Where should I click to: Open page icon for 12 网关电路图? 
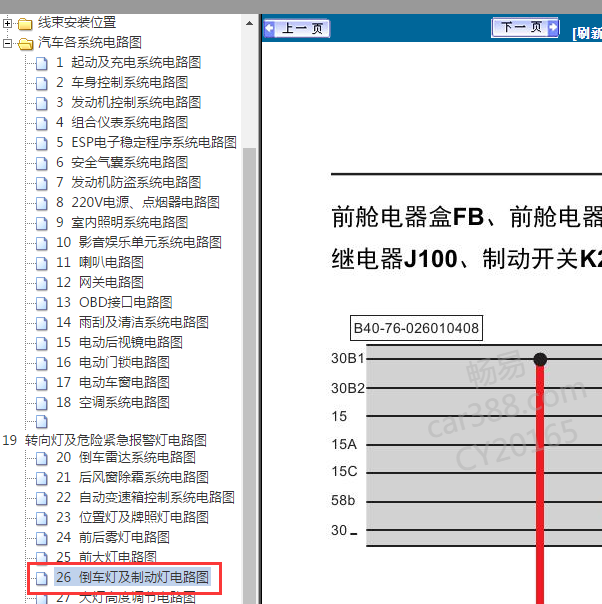[42, 284]
